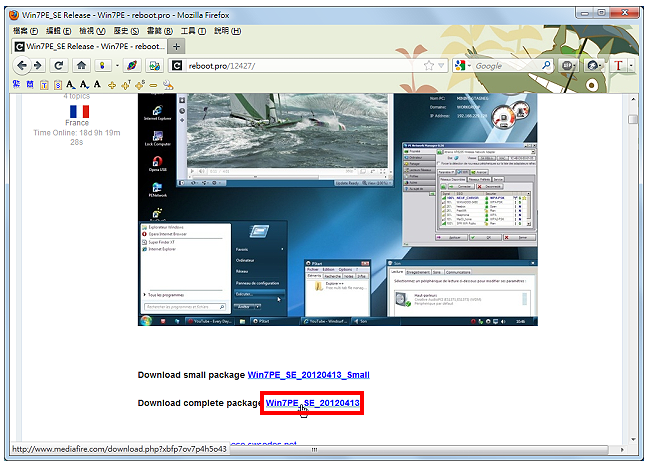Click the reboot.pro site identity icon
The height and width of the screenshot is (465, 652).
pos(177,66)
